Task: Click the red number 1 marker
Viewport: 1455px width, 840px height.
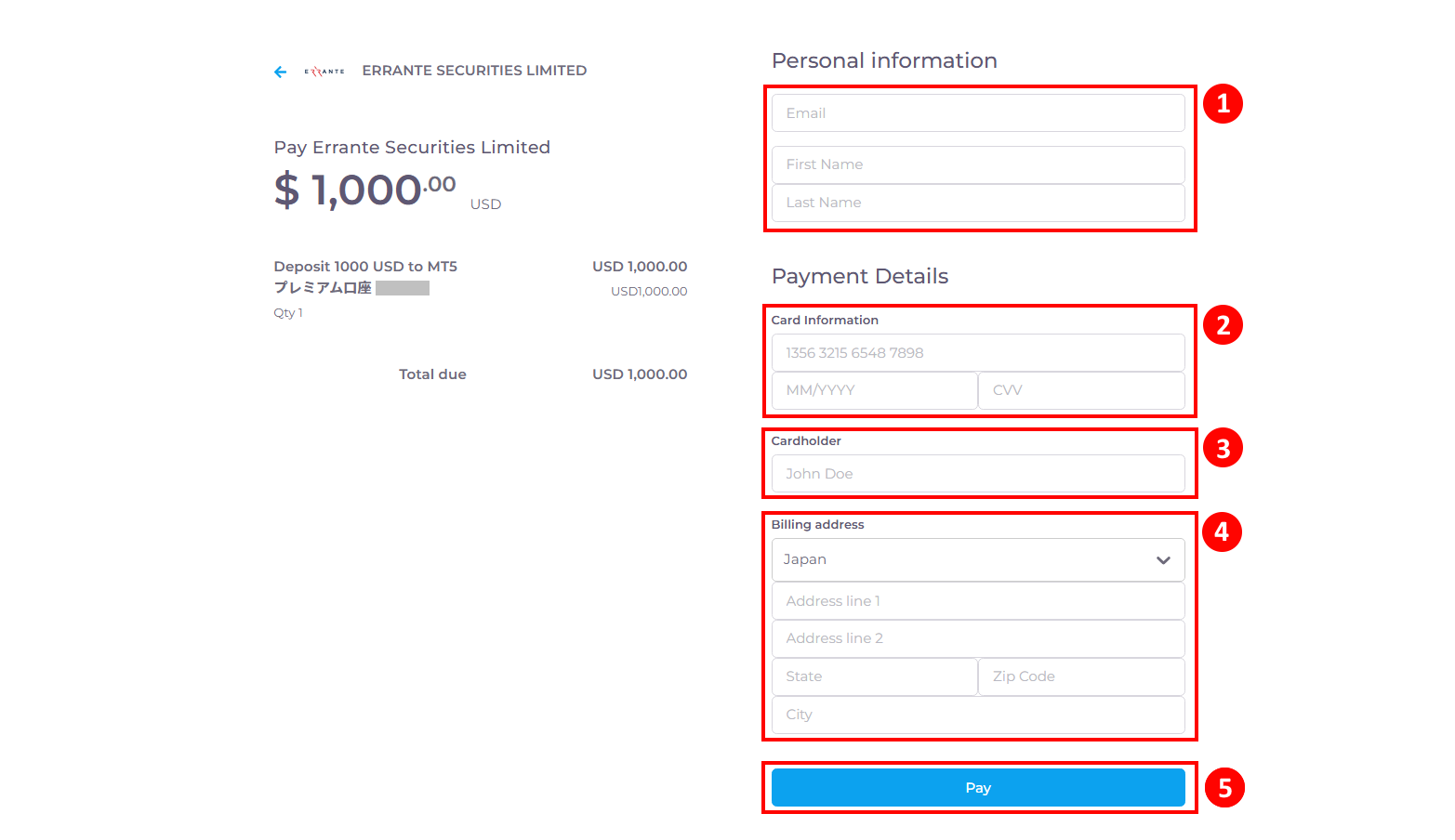Action: (1223, 104)
